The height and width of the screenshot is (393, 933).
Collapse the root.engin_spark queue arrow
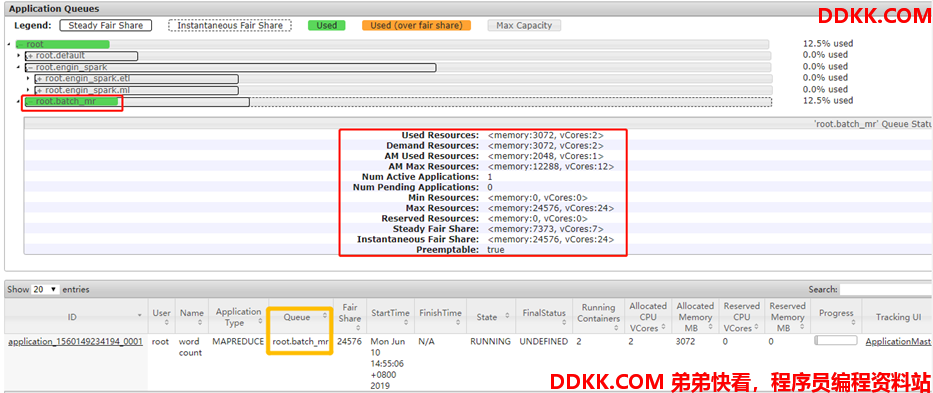(18, 67)
